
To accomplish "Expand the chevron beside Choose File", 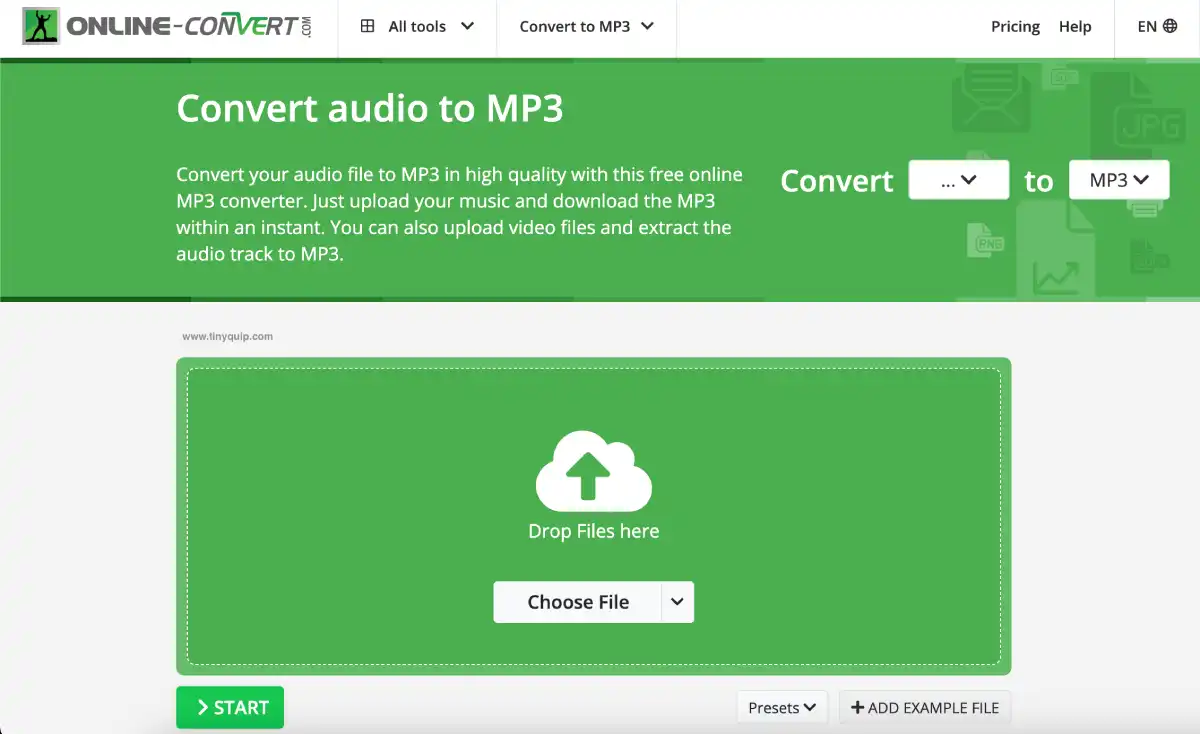I will pyautogui.click(x=677, y=602).
